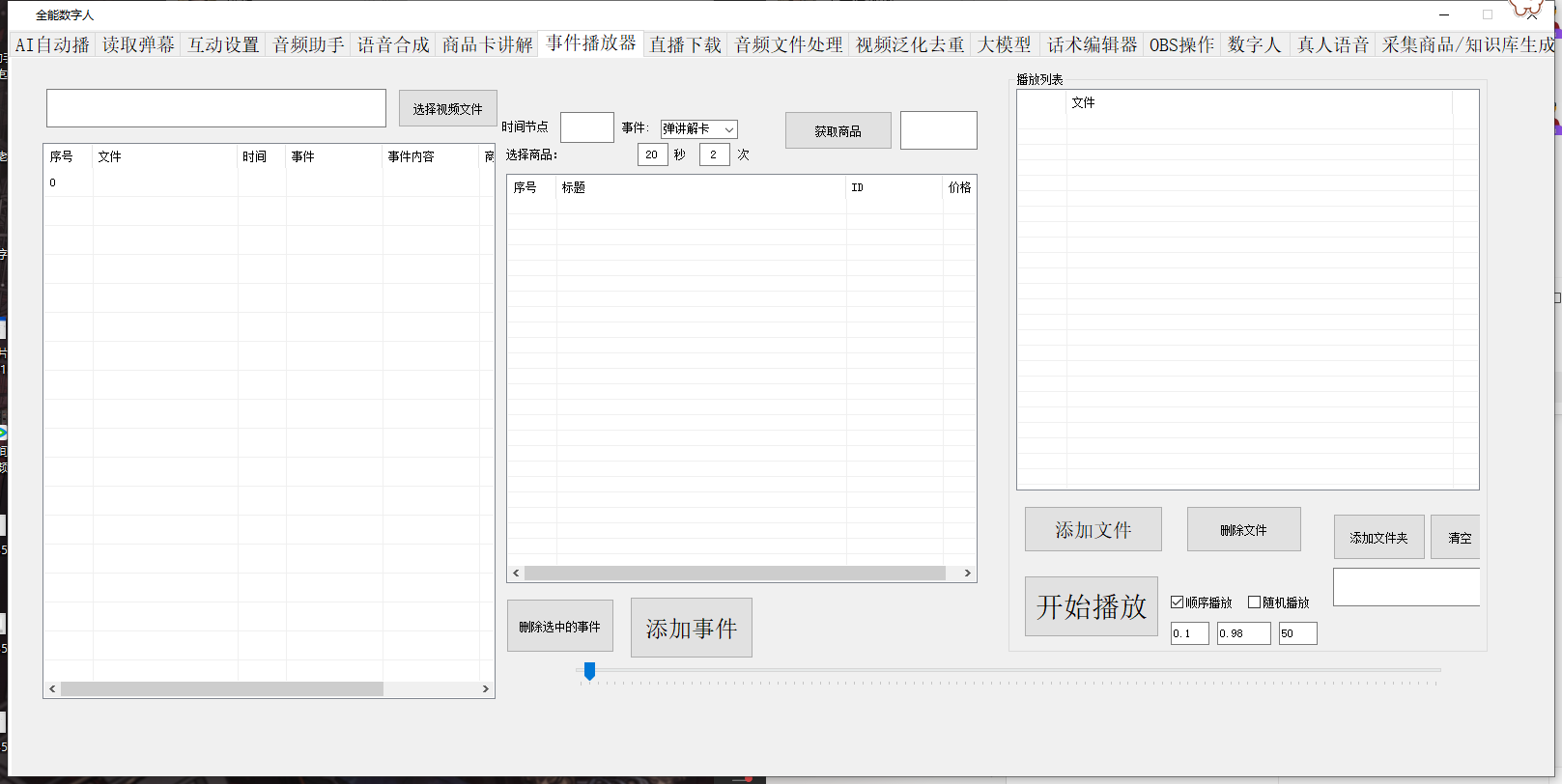Click event list horizontal scrollbar left arrow
Viewport: 1562px width, 784px height.
52,689
